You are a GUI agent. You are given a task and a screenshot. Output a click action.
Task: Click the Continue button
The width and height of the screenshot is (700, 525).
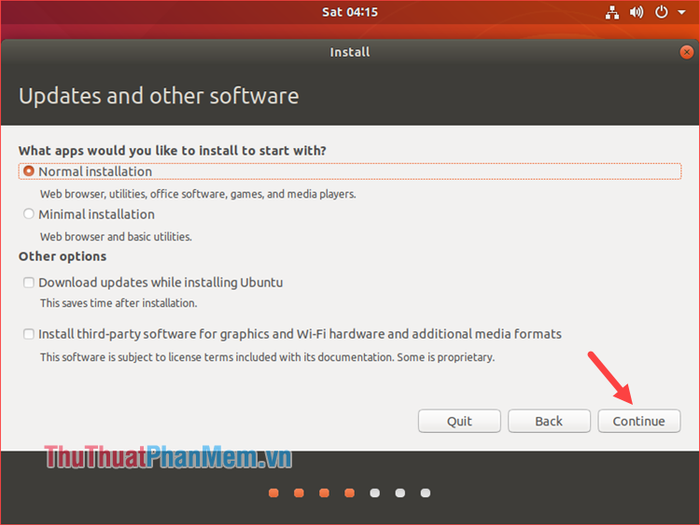tap(639, 421)
